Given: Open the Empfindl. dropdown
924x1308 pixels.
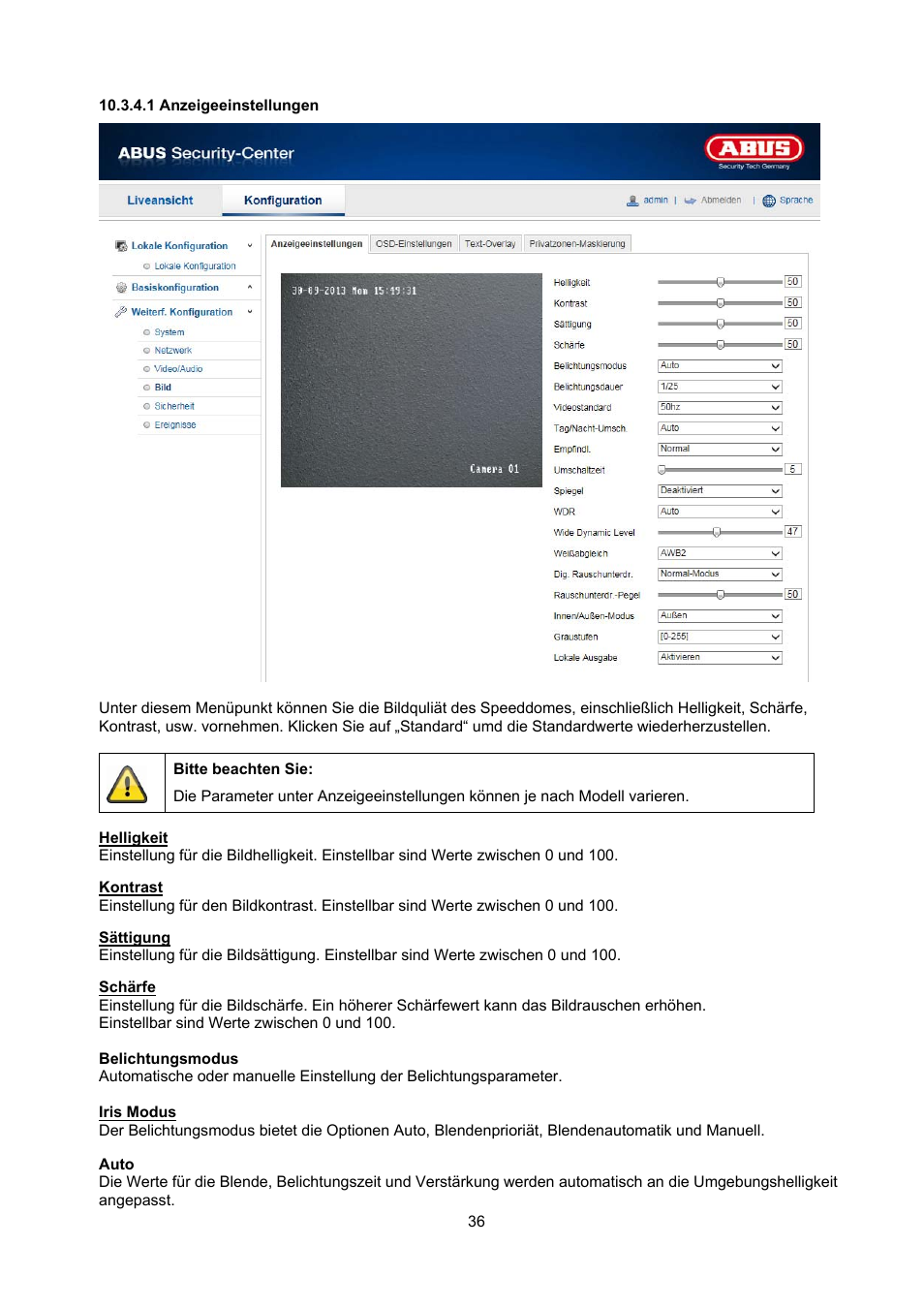Looking at the screenshot, I should (x=720, y=450).
